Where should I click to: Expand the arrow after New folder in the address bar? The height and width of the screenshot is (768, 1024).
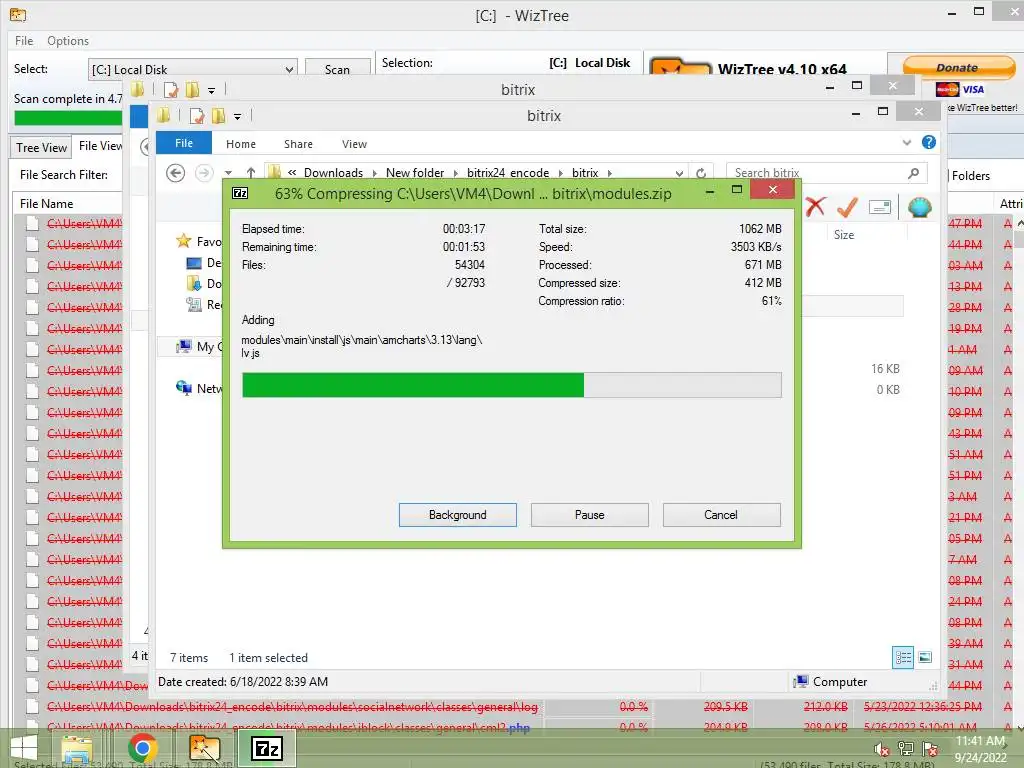456,173
